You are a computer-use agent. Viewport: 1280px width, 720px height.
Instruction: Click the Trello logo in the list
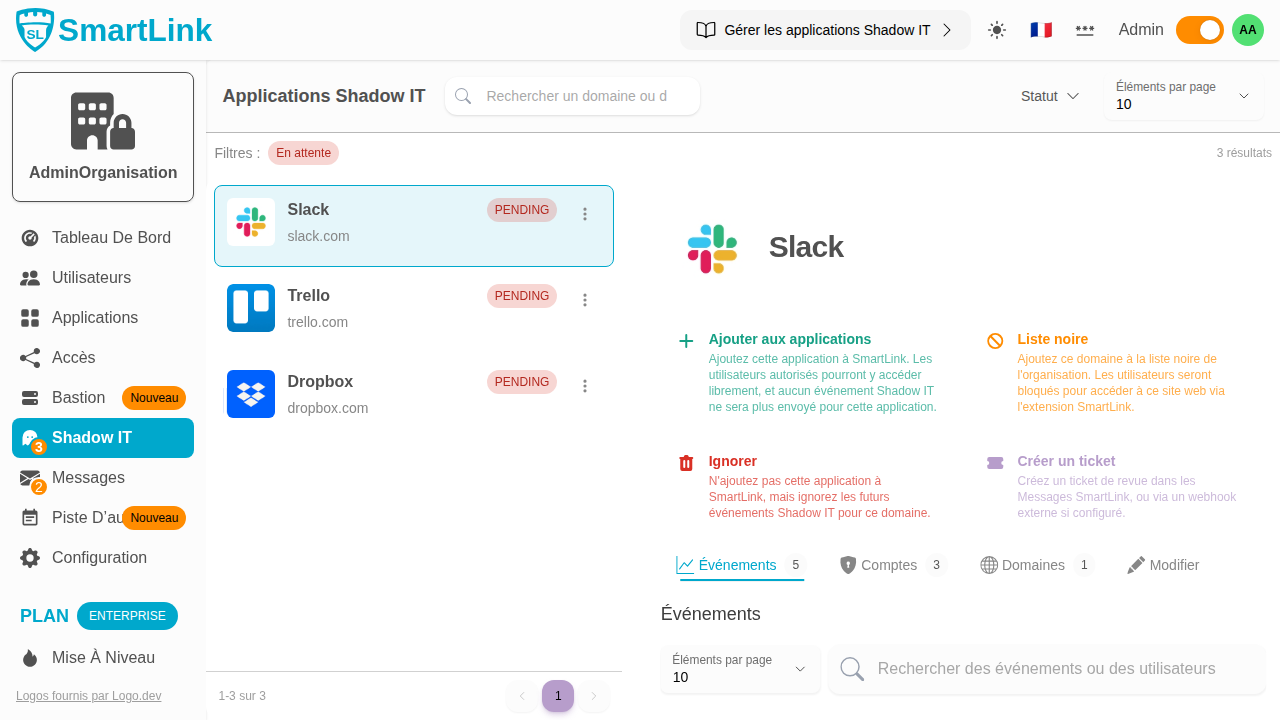click(x=250, y=308)
